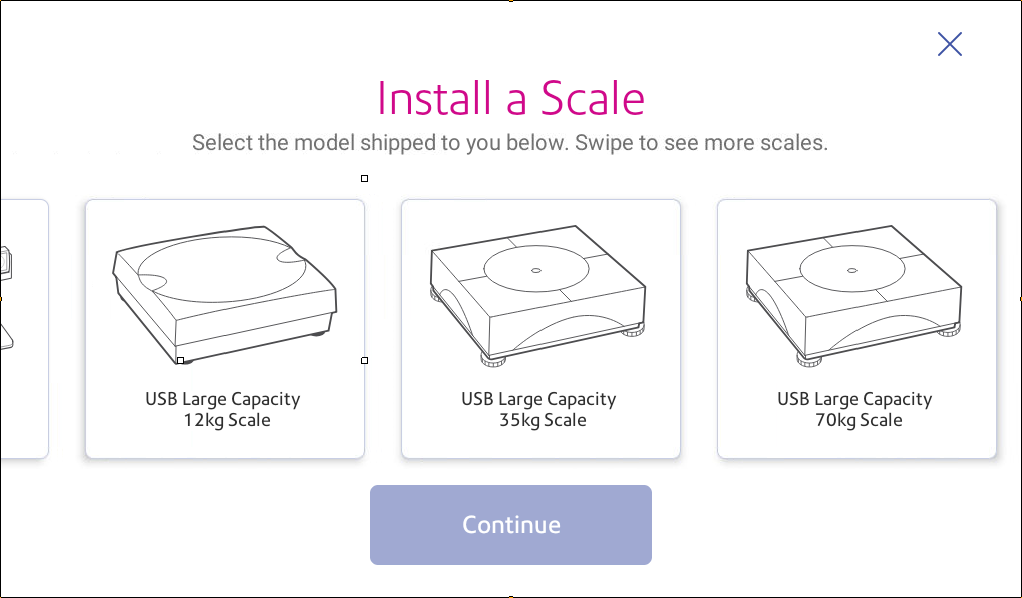Click the Continue button
This screenshot has height=598, width=1022.
coord(511,525)
